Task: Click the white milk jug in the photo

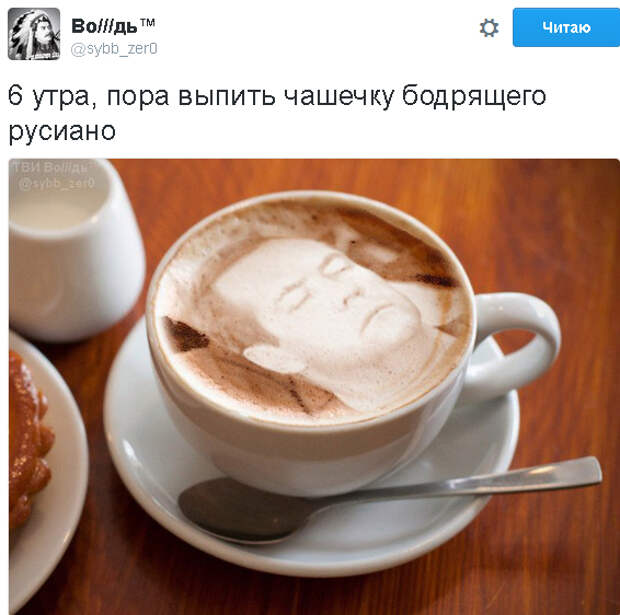Action: click(x=75, y=251)
